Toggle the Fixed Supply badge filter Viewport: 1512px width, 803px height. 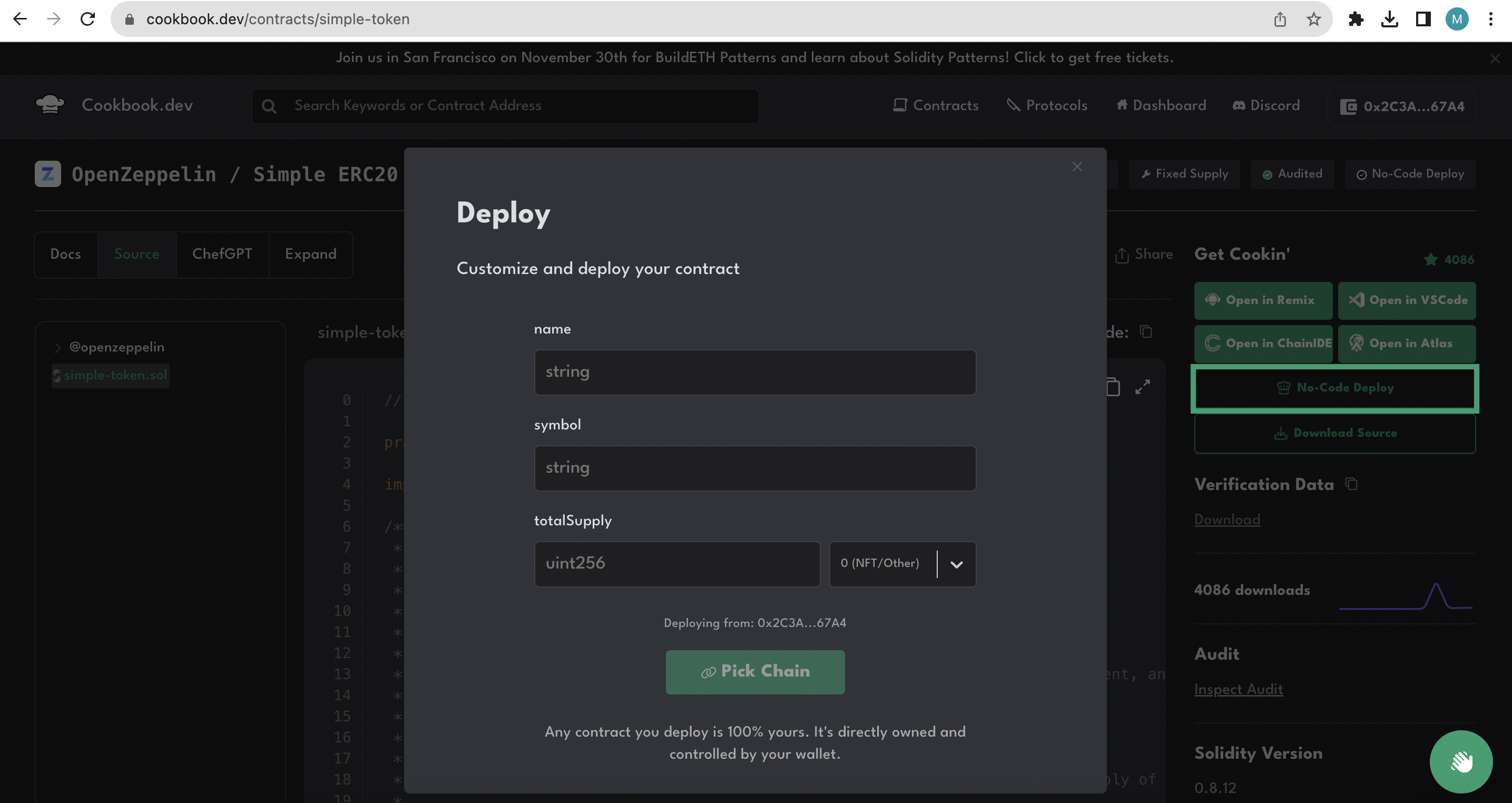click(1184, 174)
